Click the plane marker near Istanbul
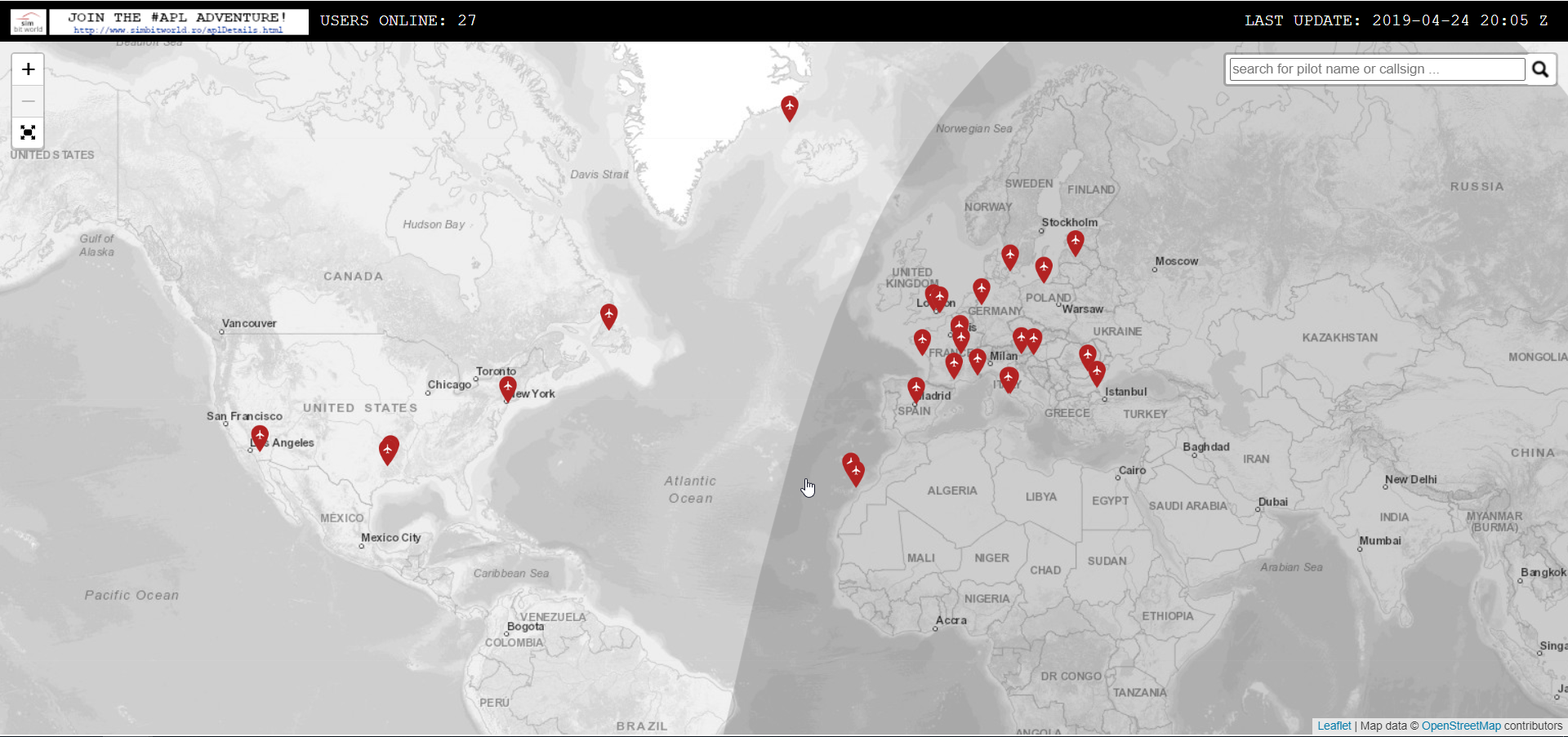 [1096, 373]
